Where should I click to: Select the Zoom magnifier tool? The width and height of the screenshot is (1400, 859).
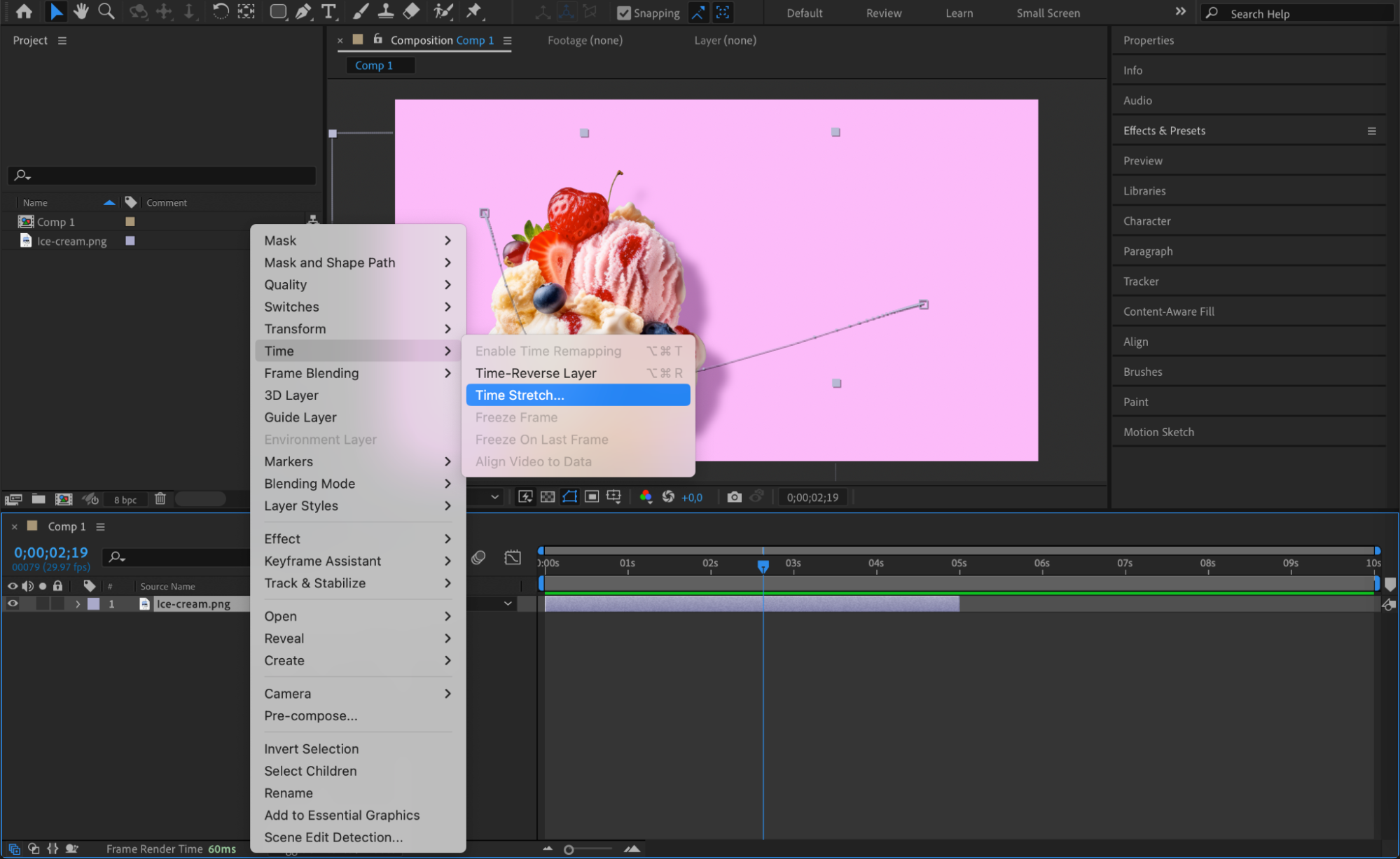click(106, 11)
